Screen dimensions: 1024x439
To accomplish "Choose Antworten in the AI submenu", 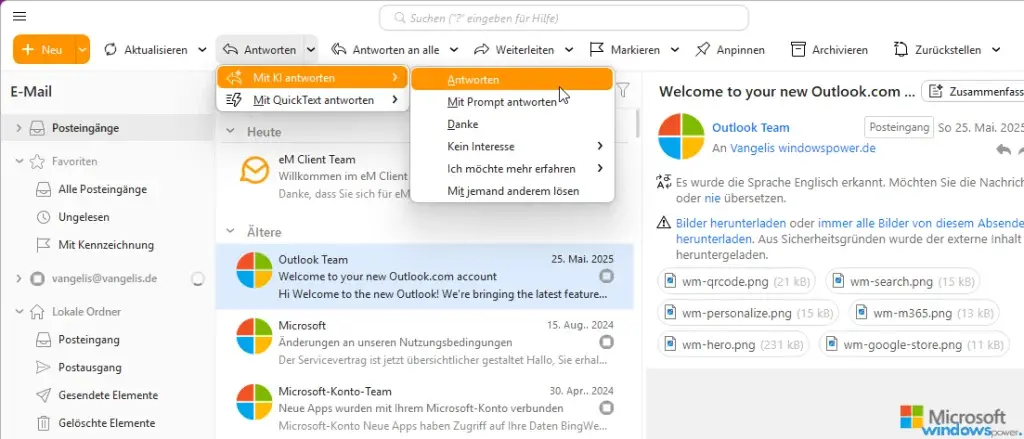I will click(512, 80).
